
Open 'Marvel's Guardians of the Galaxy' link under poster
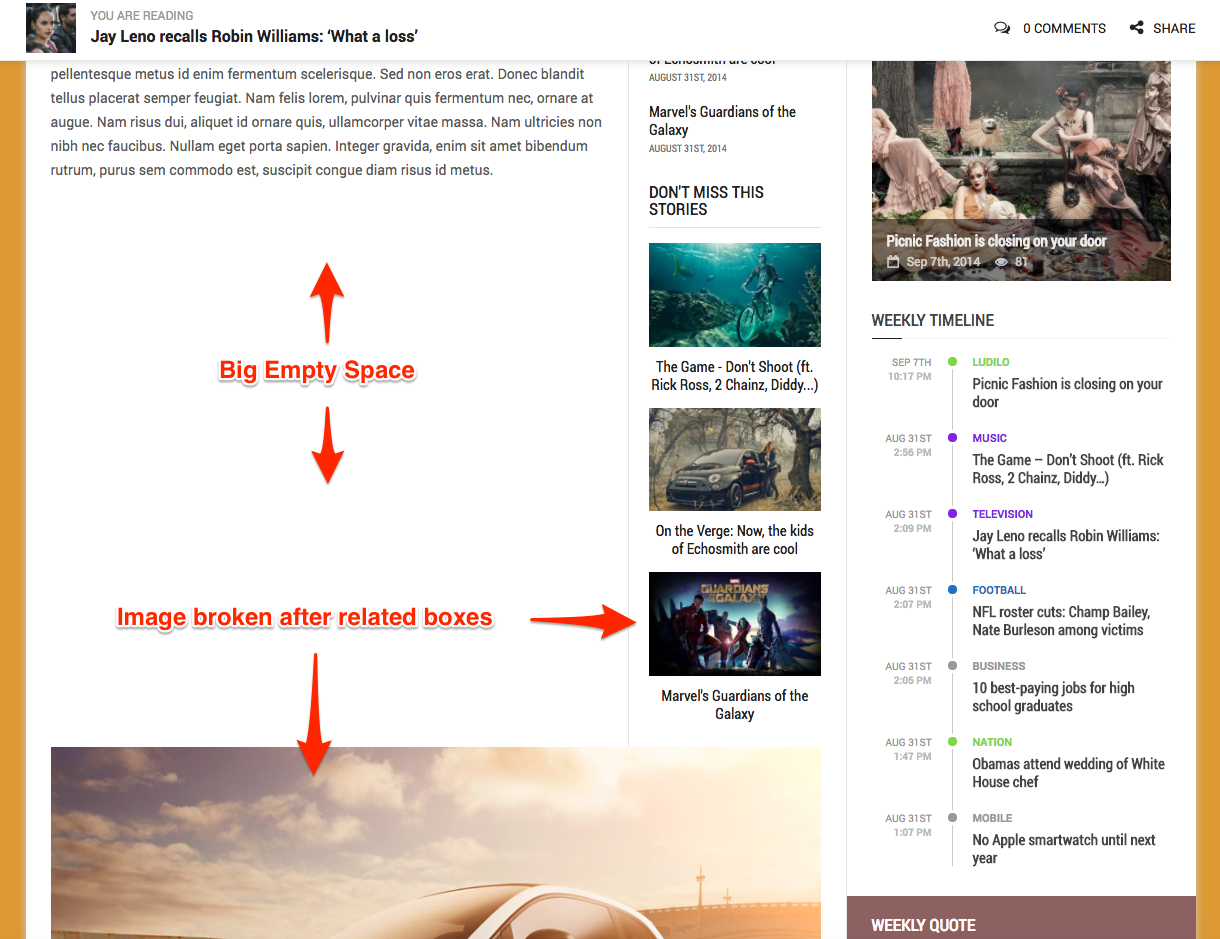735,705
